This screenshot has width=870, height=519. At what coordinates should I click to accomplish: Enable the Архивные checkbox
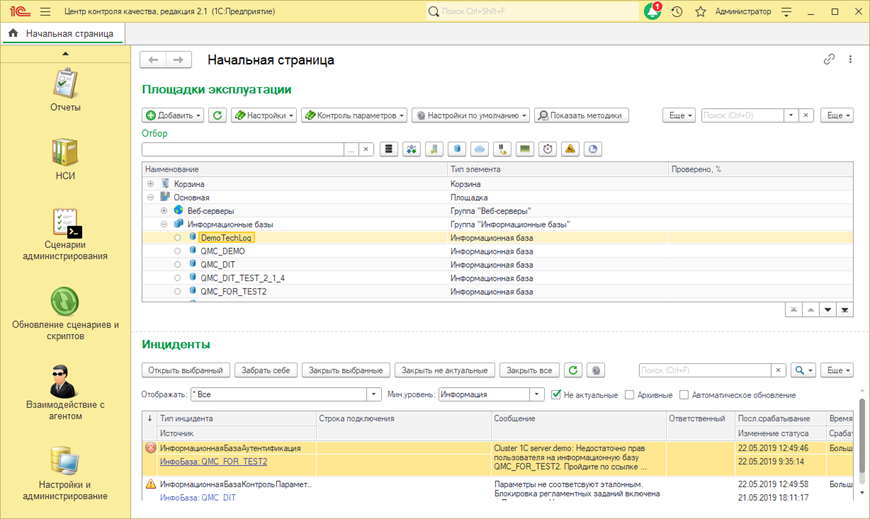(x=629, y=394)
